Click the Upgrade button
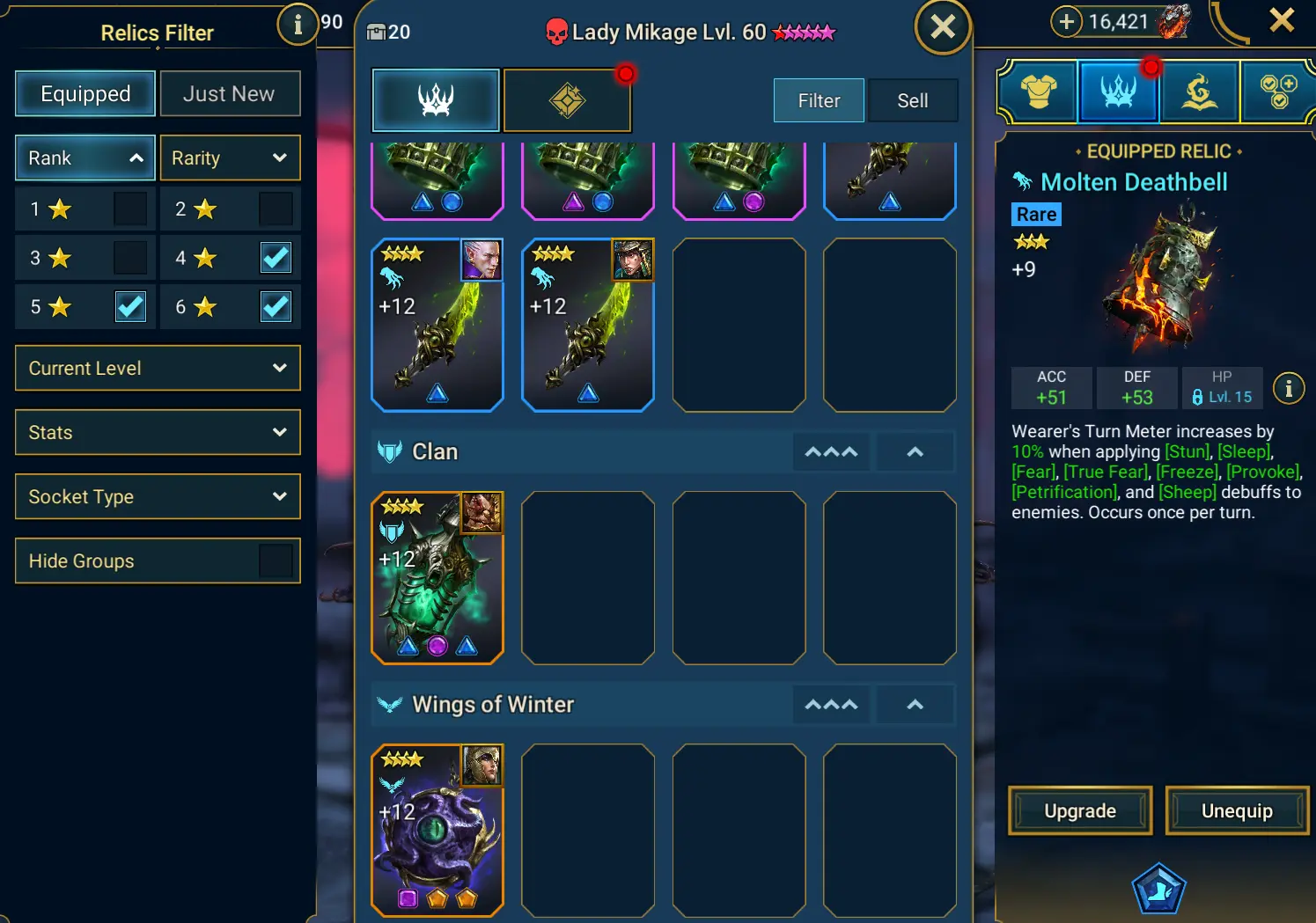This screenshot has width=1316, height=923. pyautogui.click(x=1080, y=810)
